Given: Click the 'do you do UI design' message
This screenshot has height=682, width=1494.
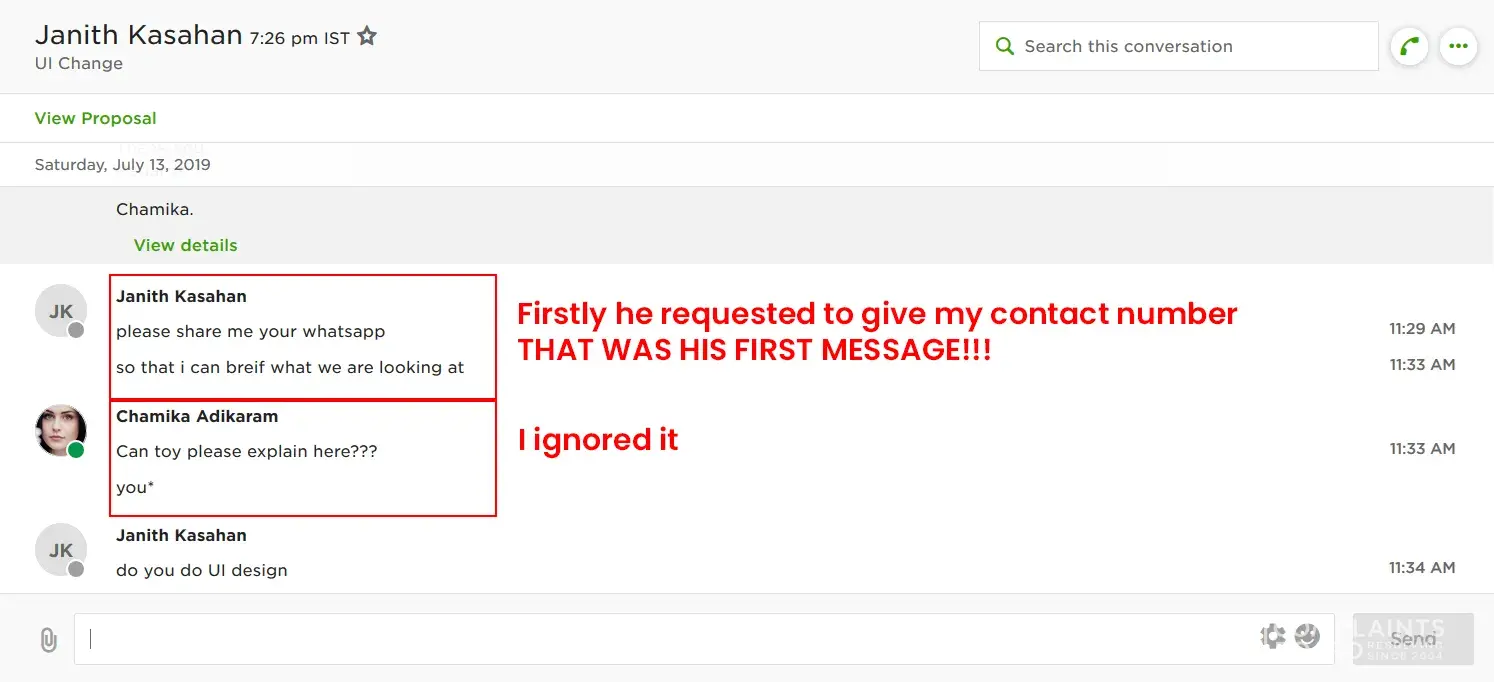Looking at the screenshot, I should click(x=202, y=570).
